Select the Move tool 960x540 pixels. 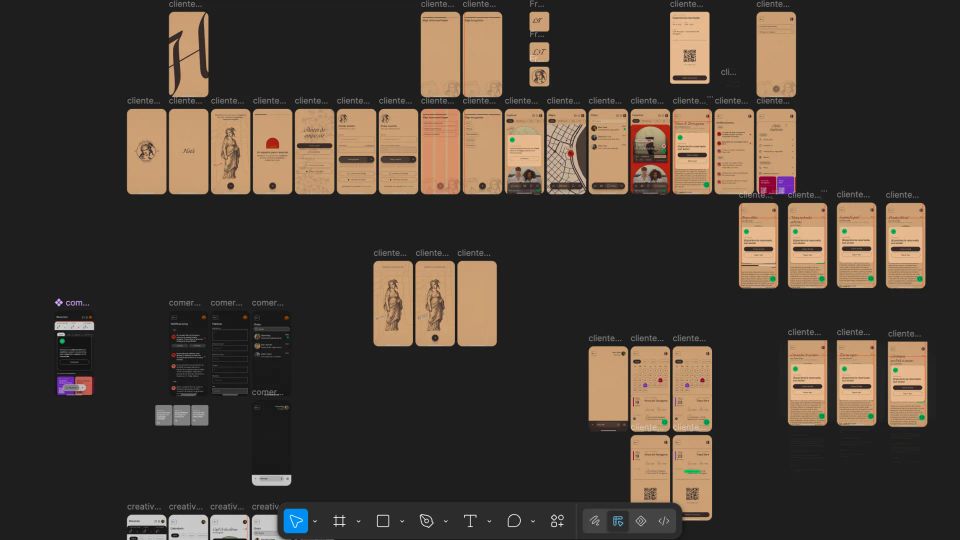click(x=296, y=521)
